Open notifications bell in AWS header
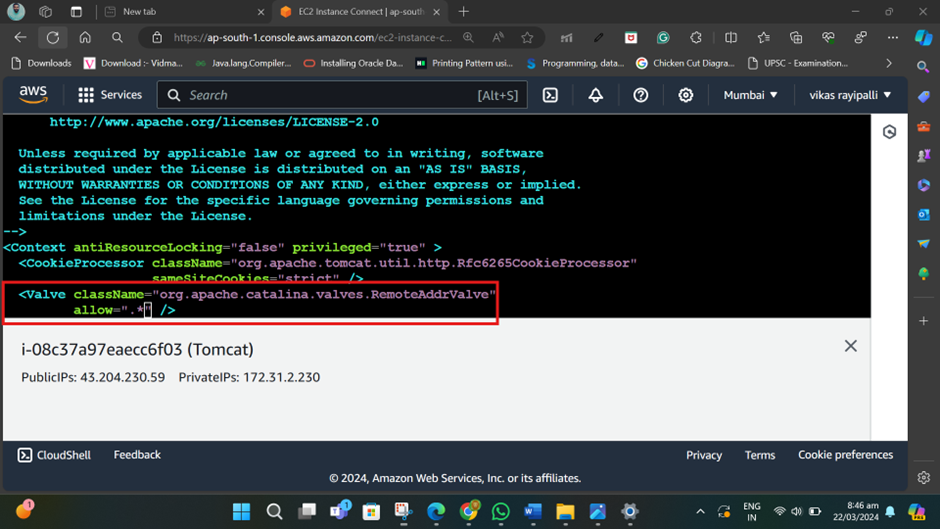Viewport: 940px width, 529px height. [595, 95]
